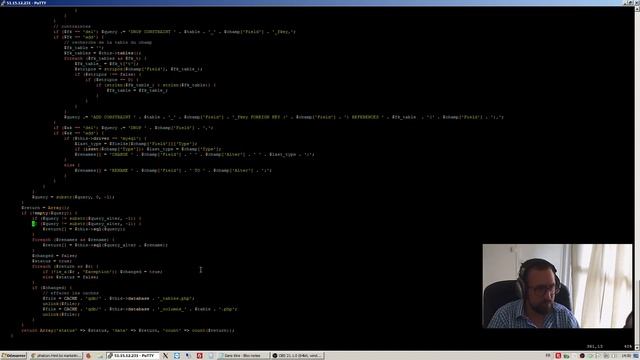Click the Start button on the taskbar
The width and height of the screenshot is (640, 360).
click(x=13, y=356)
